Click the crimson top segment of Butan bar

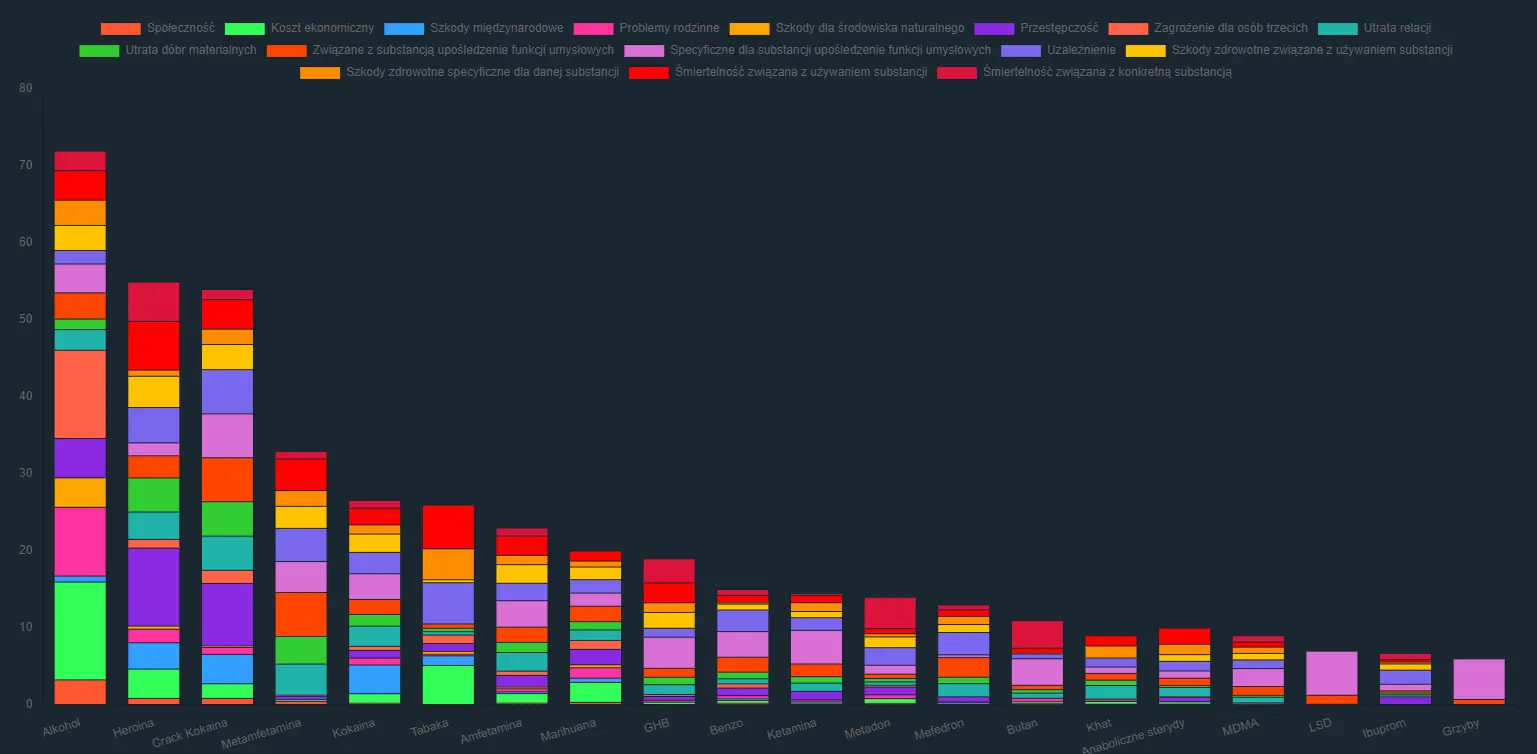pos(1037,634)
